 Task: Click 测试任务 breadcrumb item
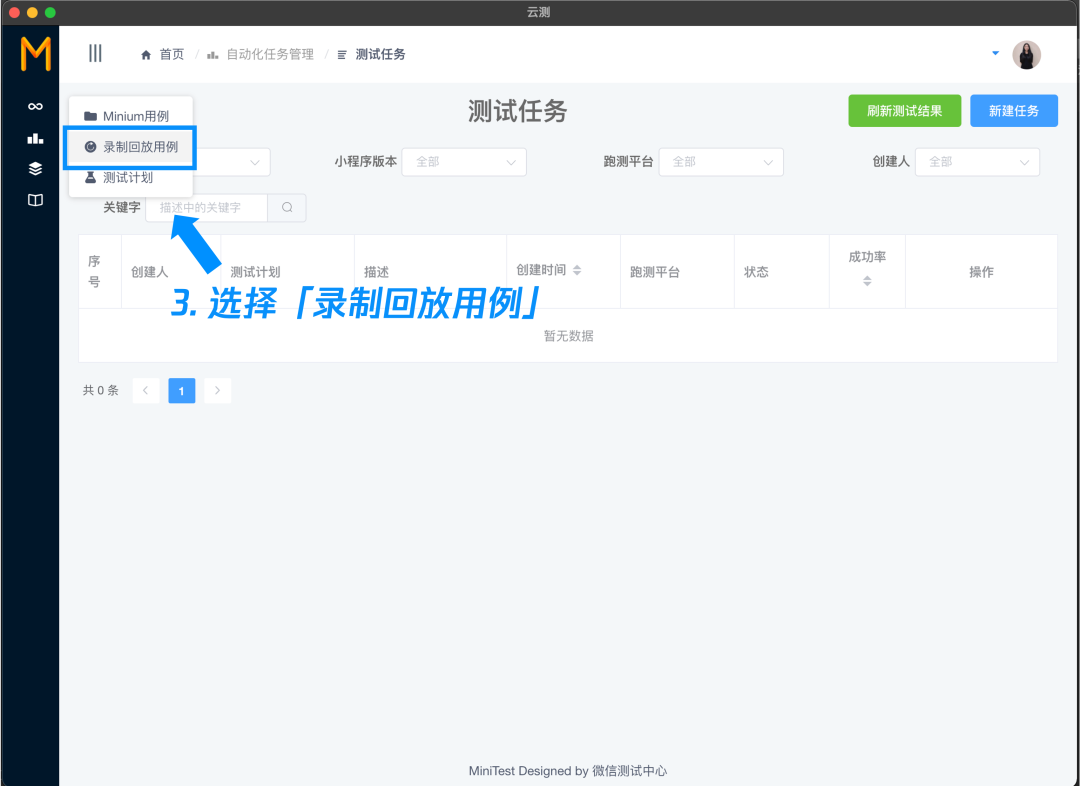click(380, 54)
